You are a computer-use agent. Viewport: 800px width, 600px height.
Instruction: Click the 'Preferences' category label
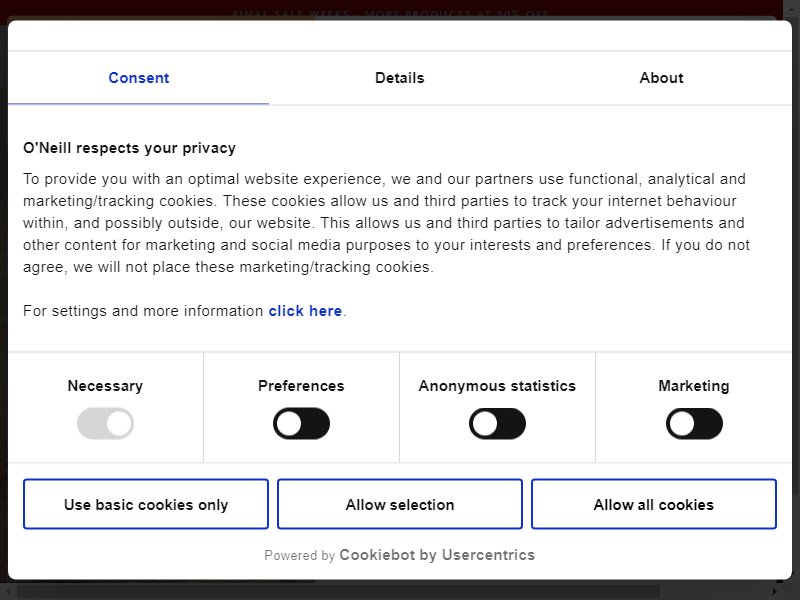pyautogui.click(x=301, y=386)
